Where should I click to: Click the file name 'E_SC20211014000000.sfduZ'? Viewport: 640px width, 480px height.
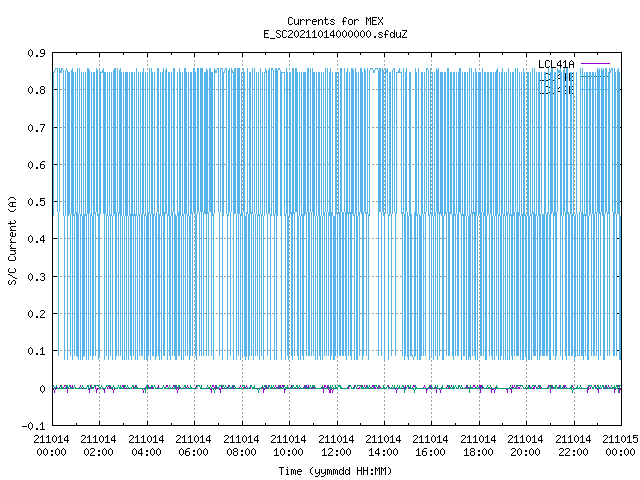click(335, 34)
